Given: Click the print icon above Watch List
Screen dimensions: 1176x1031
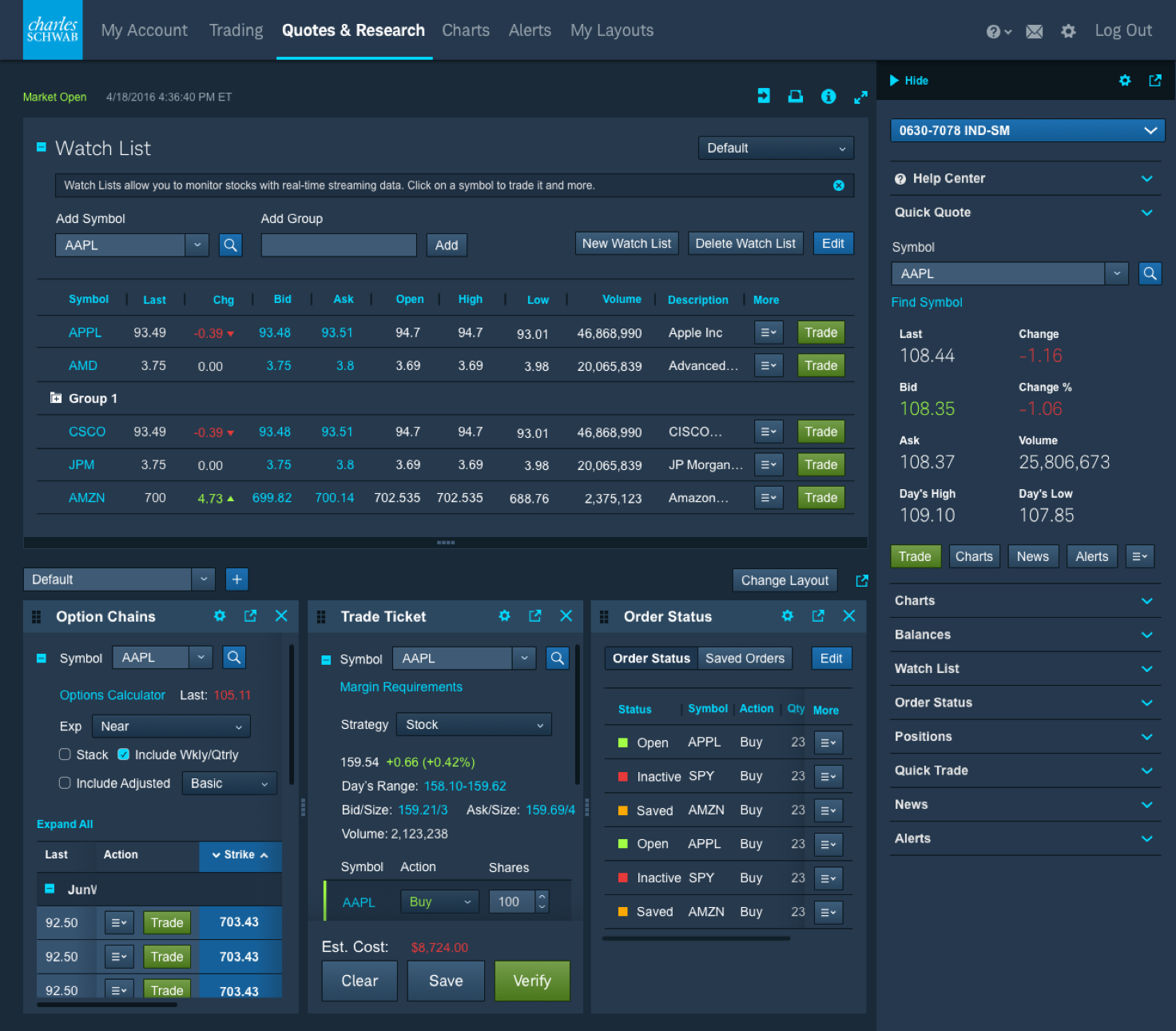Looking at the screenshot, I should point(796,96).
